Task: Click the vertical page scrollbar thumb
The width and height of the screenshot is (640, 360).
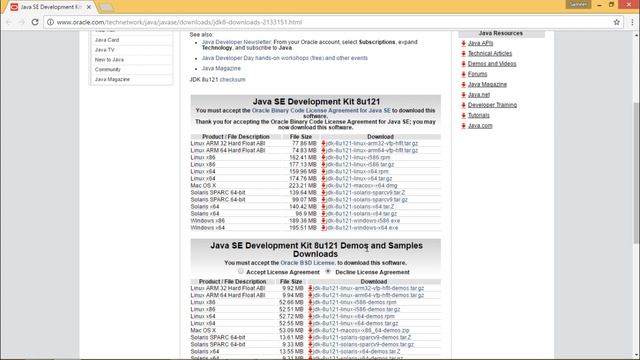Action: pyautogui.click(x=636, y=173)
